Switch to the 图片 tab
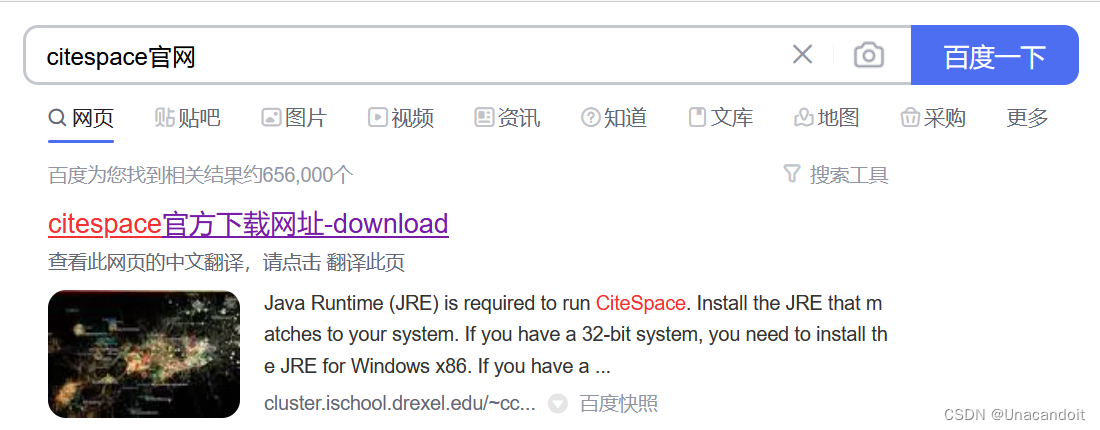The width and height of the screenshot is (1100, 430). 294,118
